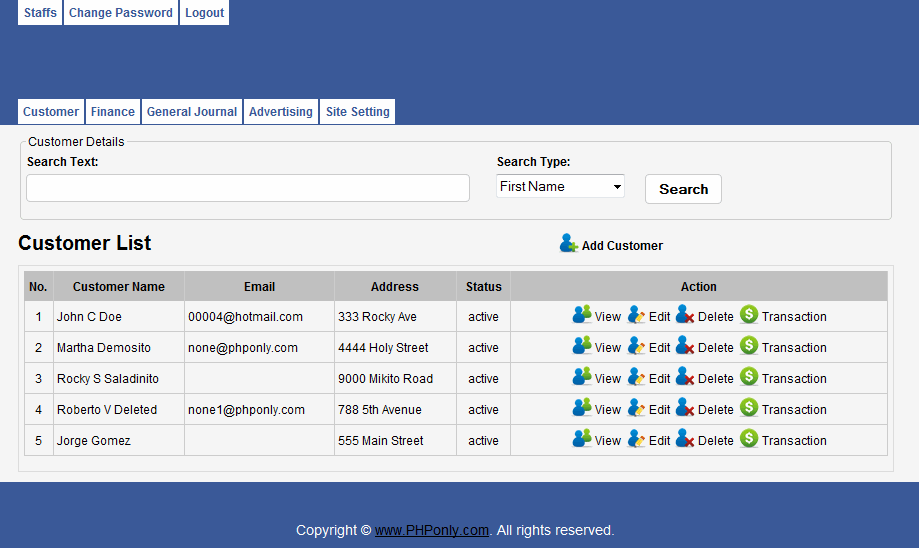
Task: Click the Delete icon for Martha Demosito
Action: (685, 346)
